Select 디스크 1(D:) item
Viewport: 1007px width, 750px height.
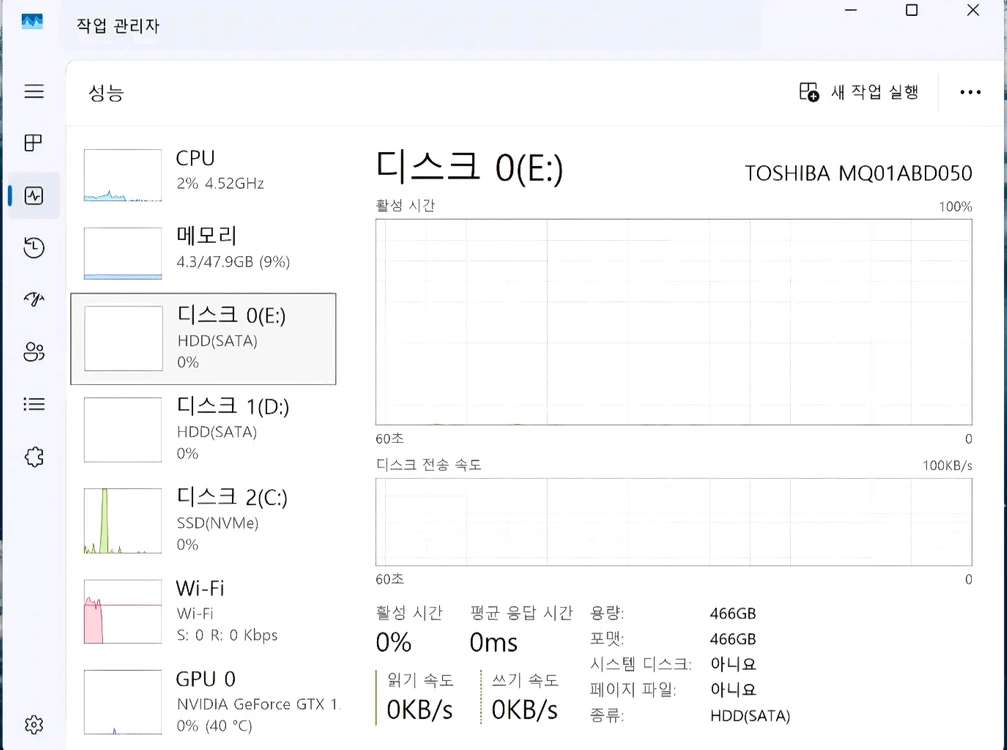pos(203,430)
